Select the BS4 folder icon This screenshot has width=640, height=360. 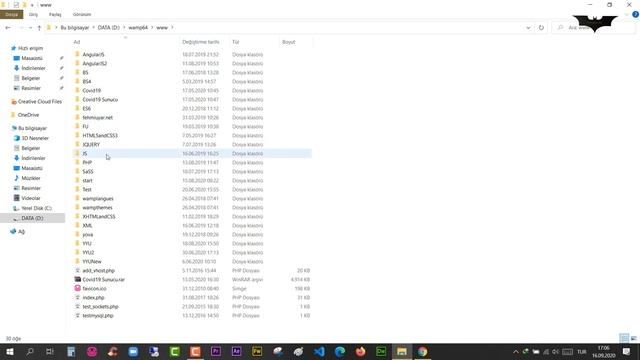point(77,81)
